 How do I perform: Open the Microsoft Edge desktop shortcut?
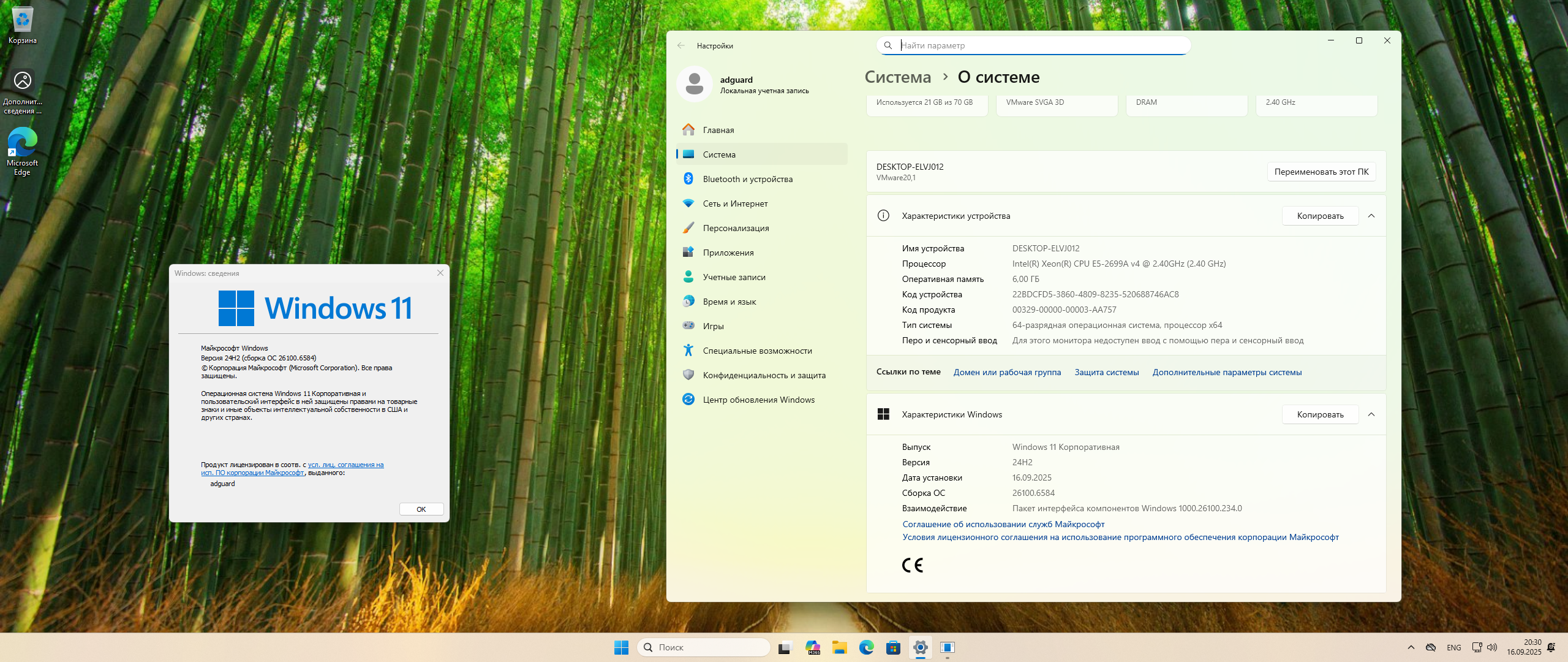point(23,151)
